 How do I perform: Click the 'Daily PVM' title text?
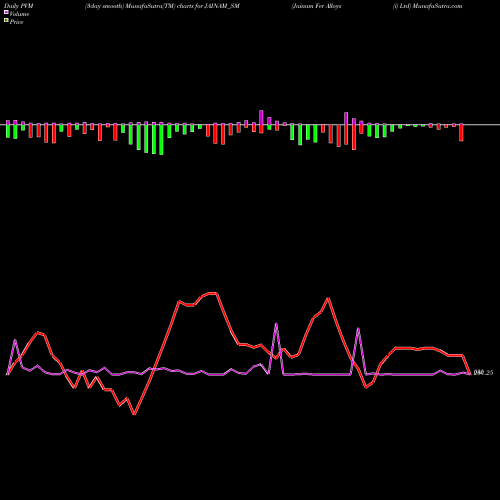click(x=18, y=6)
